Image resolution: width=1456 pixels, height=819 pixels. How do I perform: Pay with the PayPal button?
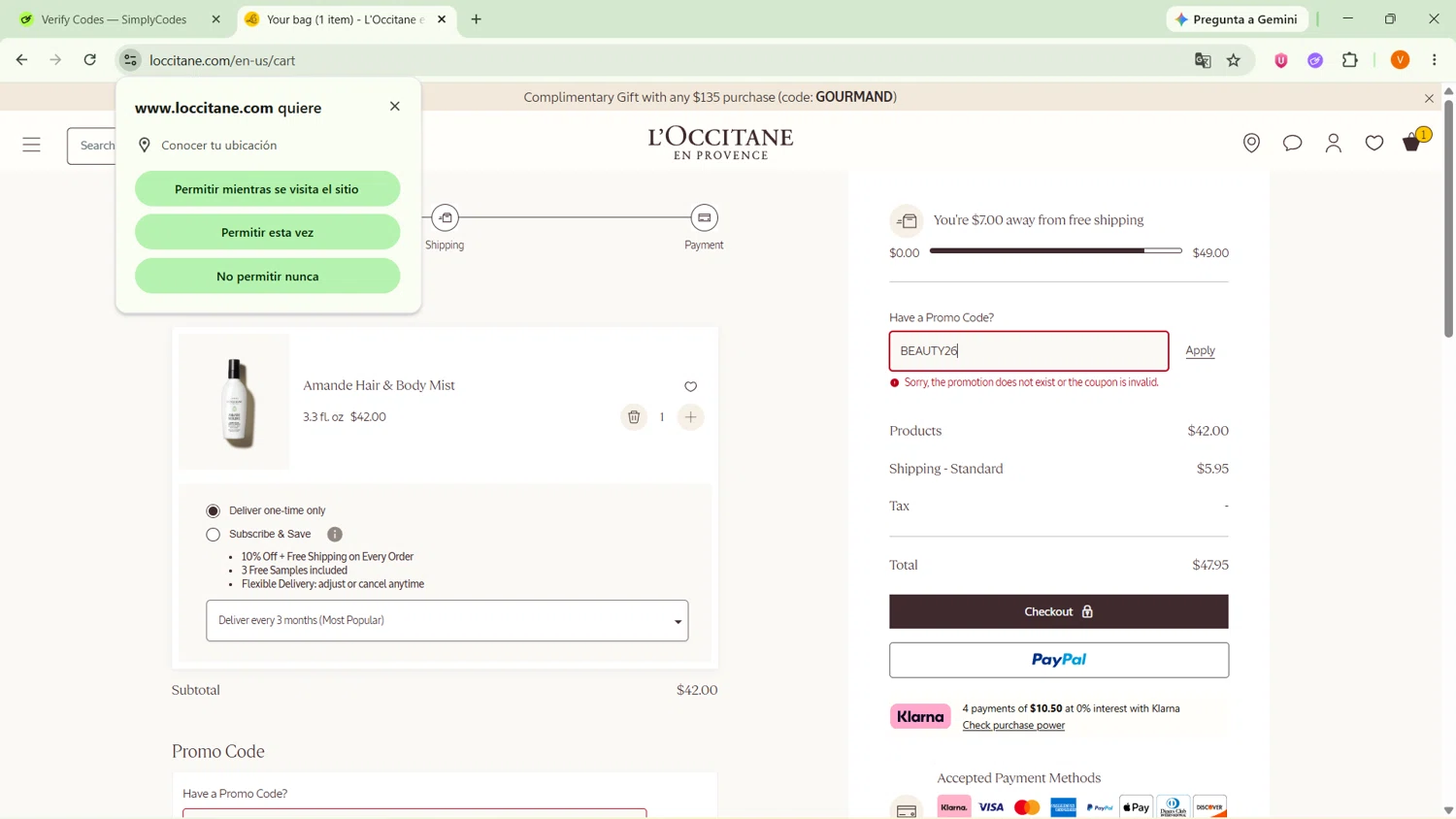click(x=1058, y=660)
